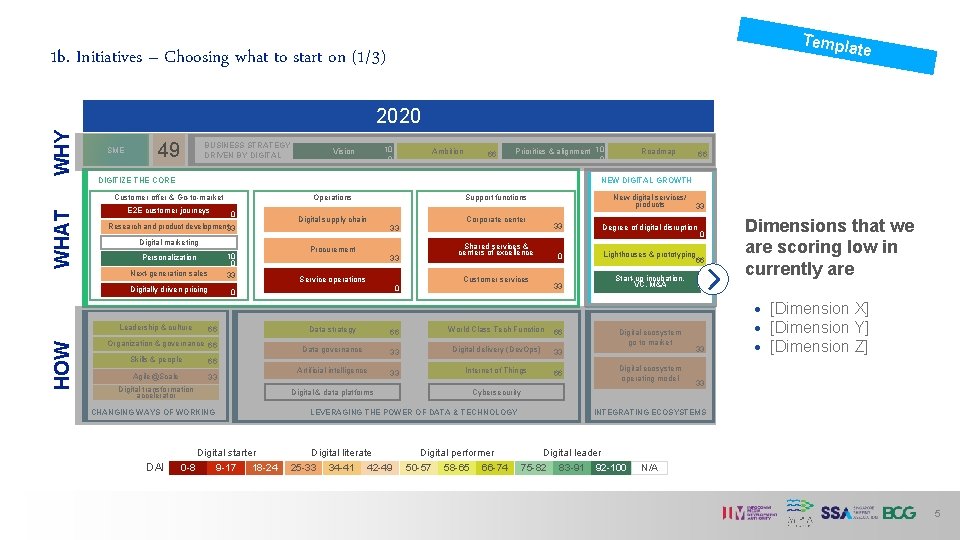Click the 66-74 legend swatch

pos(495,468)
